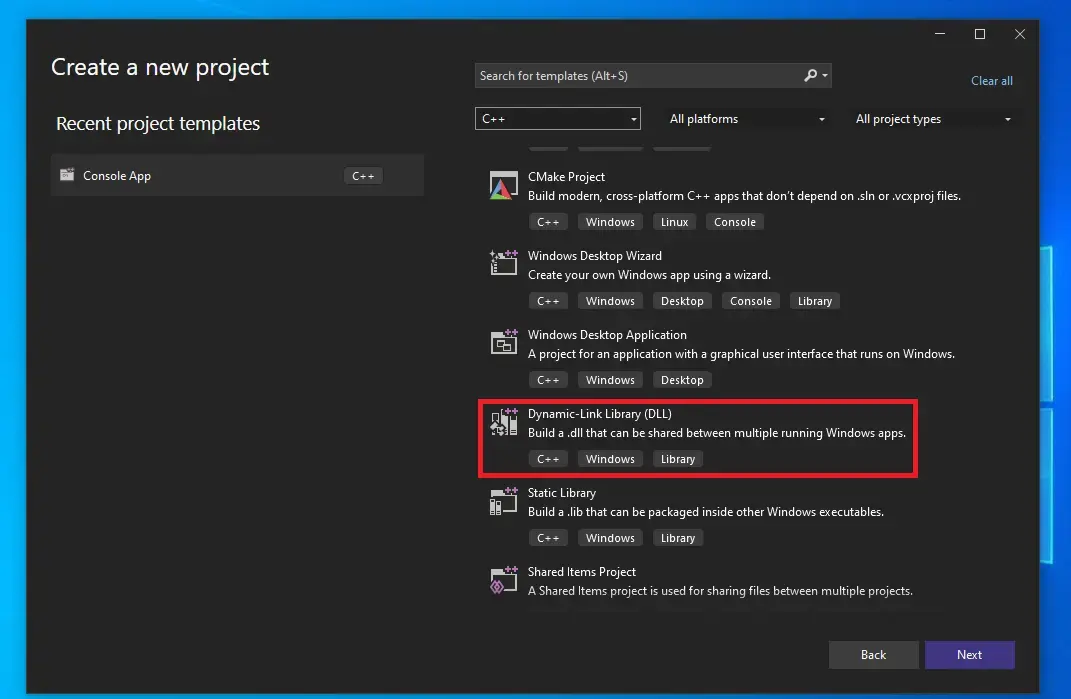Click the Static Library template icon

click(503, 502)
